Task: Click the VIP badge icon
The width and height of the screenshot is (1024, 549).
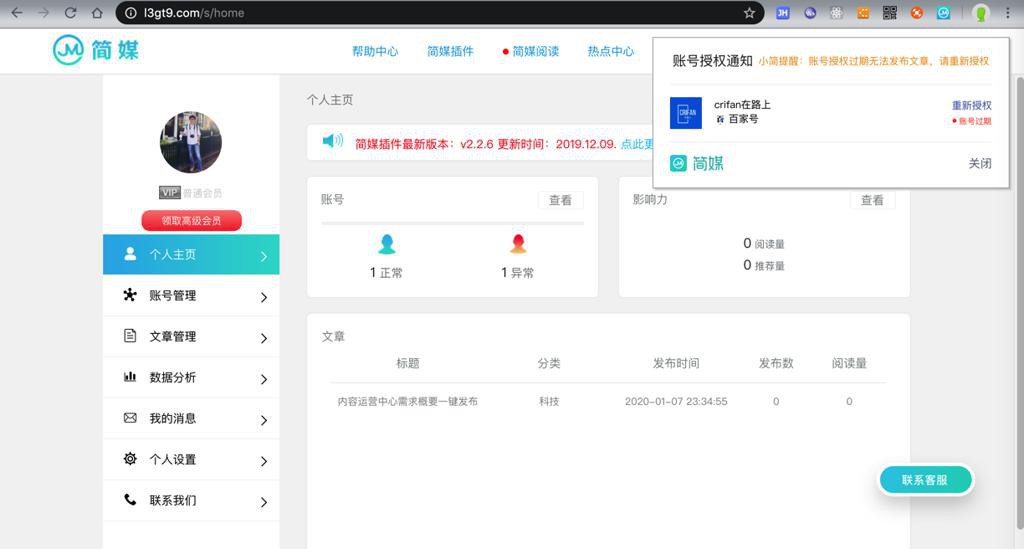Action: click(x=170, y=193)
